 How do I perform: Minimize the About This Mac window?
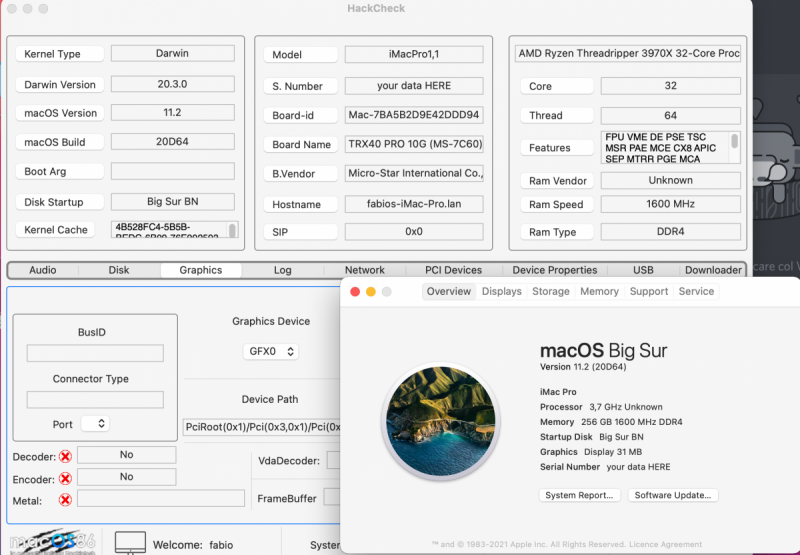(x=371, y=292)
